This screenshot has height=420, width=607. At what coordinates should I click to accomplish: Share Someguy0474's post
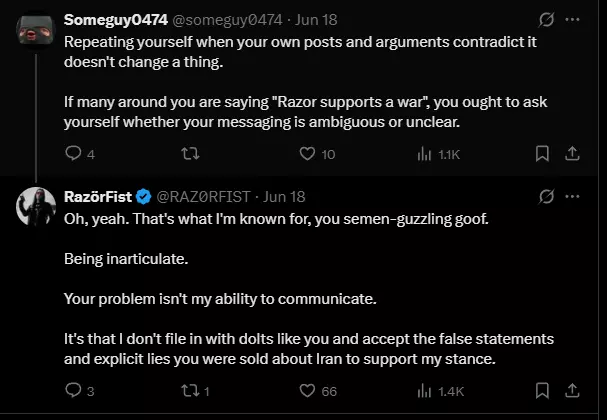click(x=572, y=154)
